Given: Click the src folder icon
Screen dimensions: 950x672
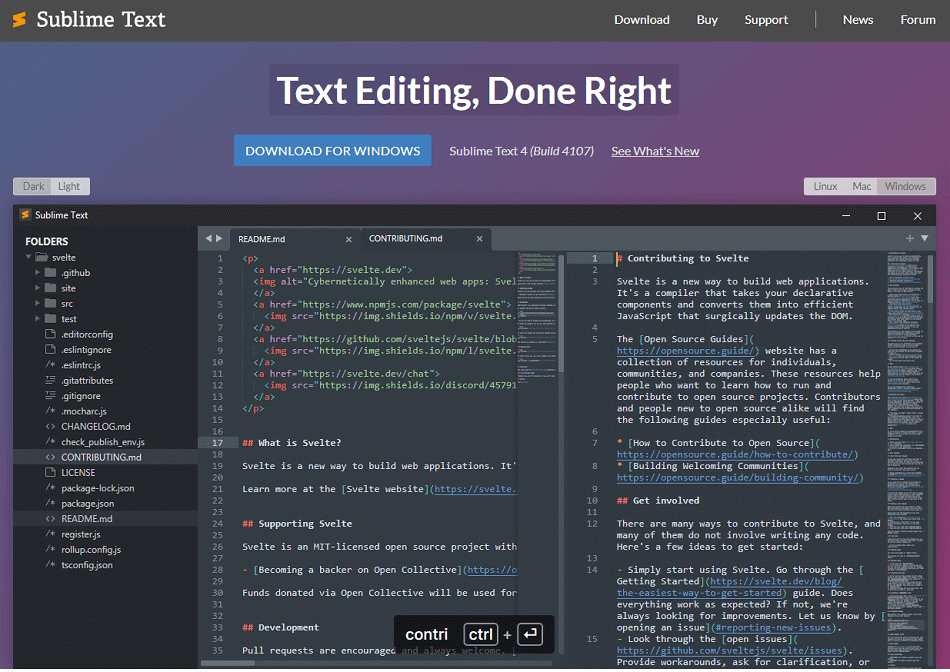Looking at the screenshot, I should [51, 303].
